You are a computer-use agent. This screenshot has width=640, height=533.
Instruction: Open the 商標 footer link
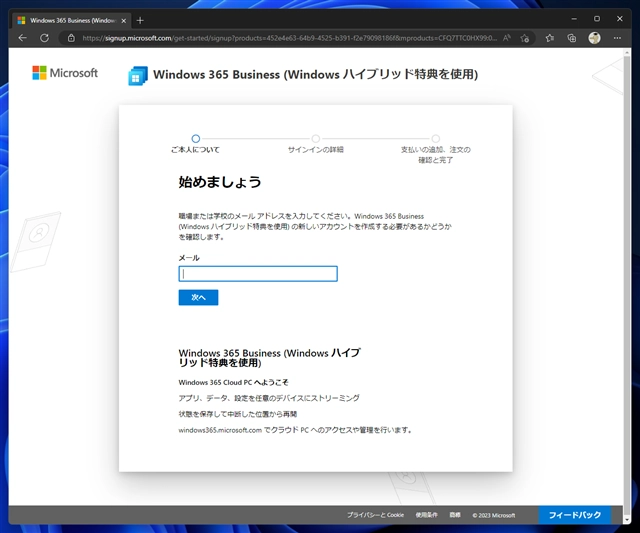point(455,515)
